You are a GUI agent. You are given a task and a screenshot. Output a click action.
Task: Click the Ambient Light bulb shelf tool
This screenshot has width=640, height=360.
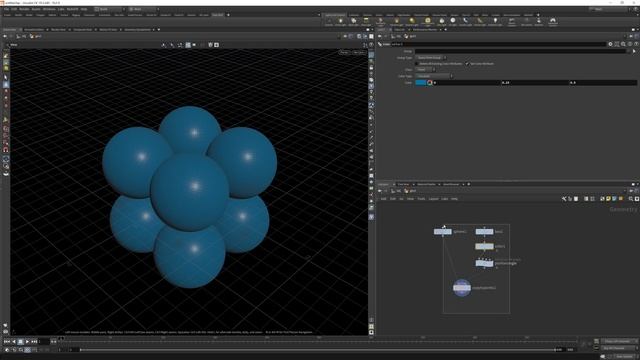pos(495,22)
